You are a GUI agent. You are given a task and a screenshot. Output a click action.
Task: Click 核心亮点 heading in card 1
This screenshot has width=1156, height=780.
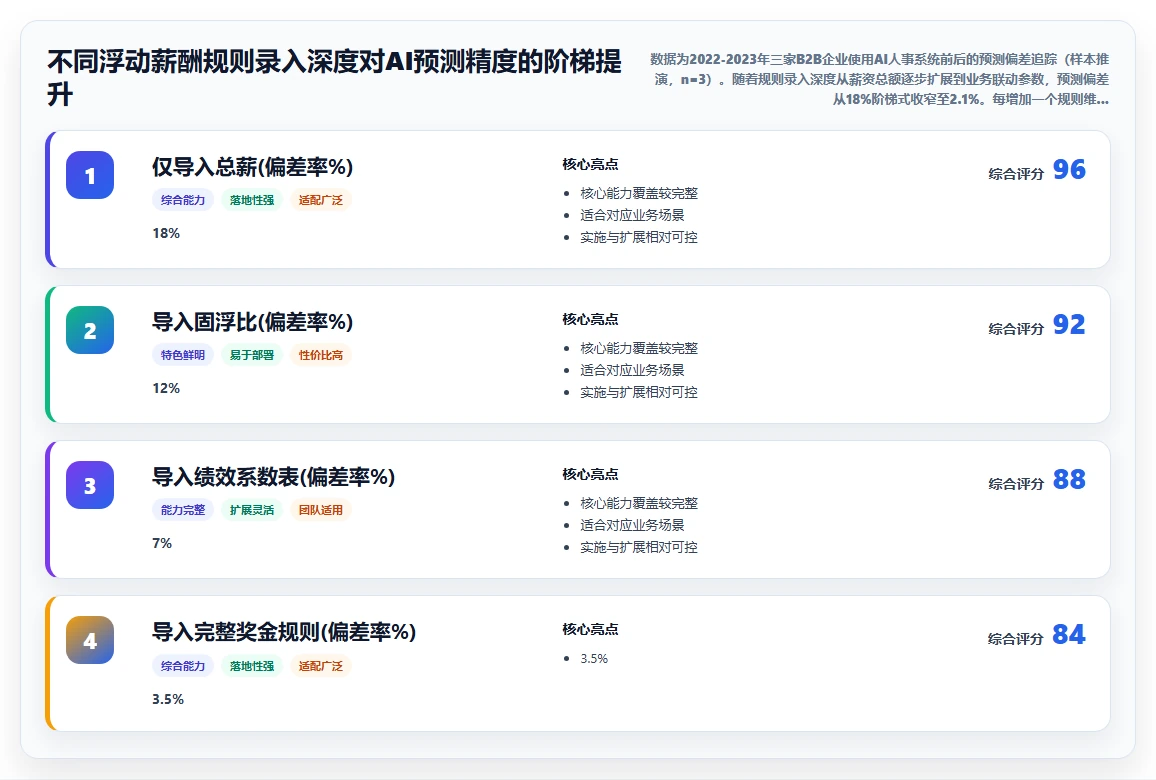pyautogui.click(x=591, y=164)
